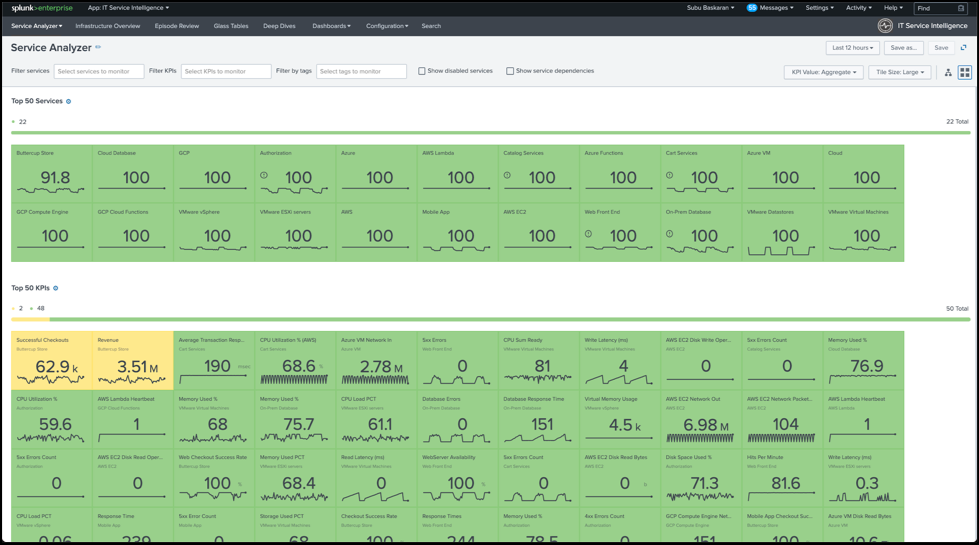This screenshot has height=545, width=979.
Task: Click the Filter by tags input field
Action: pyautogui.click(x=362, y=71)
